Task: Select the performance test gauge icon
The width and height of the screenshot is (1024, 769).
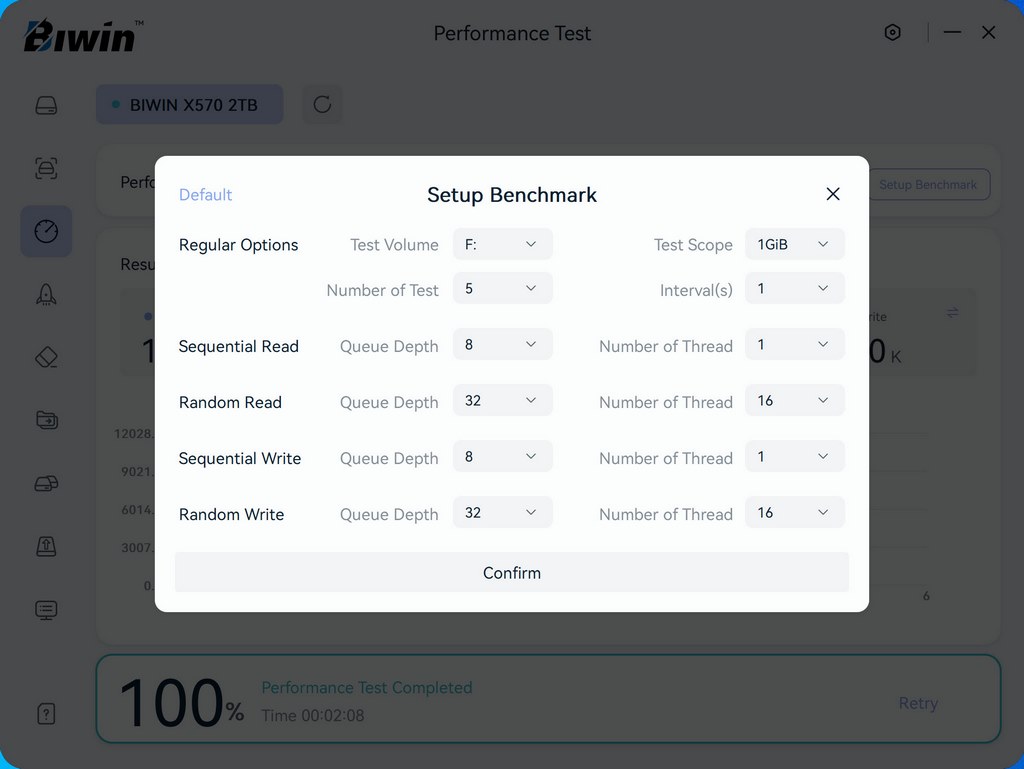Action: pos(46,231)
